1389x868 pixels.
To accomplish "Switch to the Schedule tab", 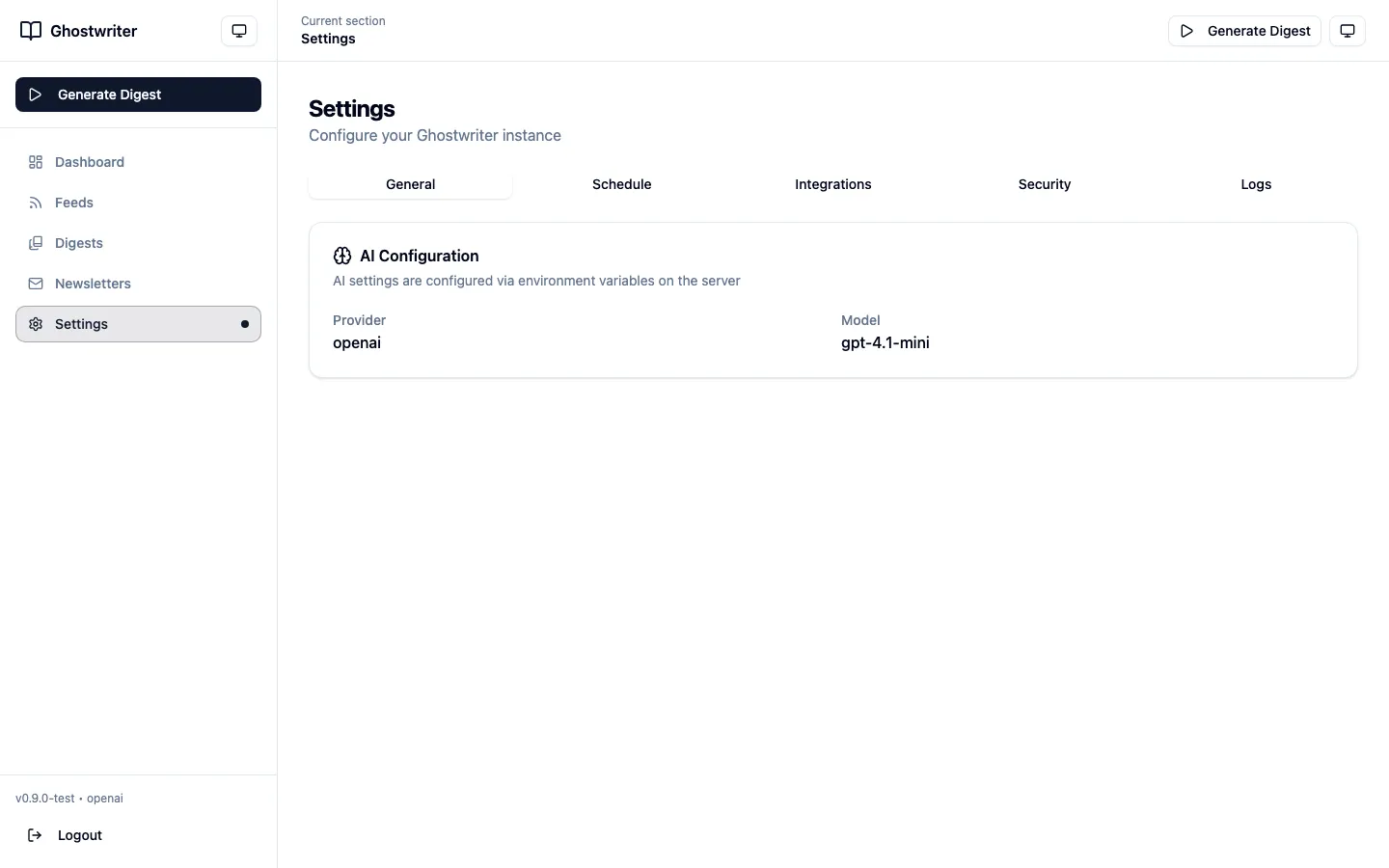I will click(x=621, y=184).
